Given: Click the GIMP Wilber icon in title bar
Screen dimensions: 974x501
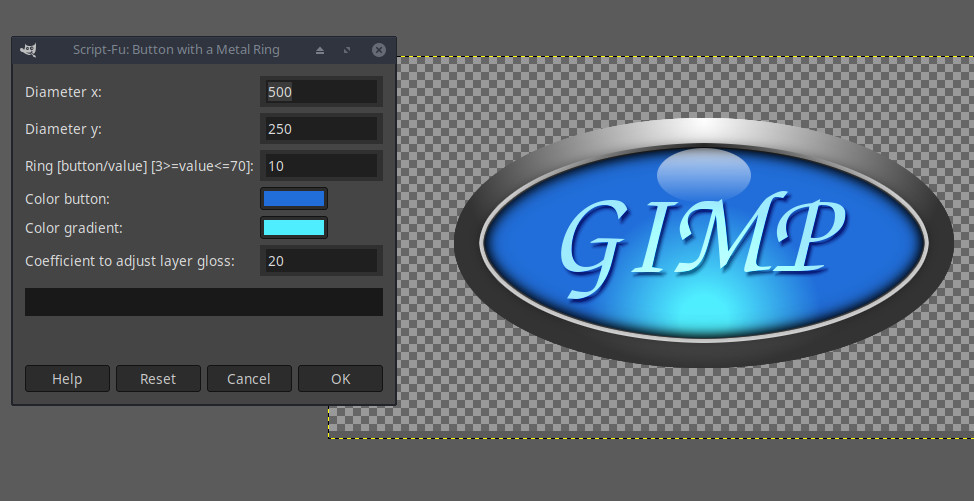Looking at the screenshot, I should (28, 50).
